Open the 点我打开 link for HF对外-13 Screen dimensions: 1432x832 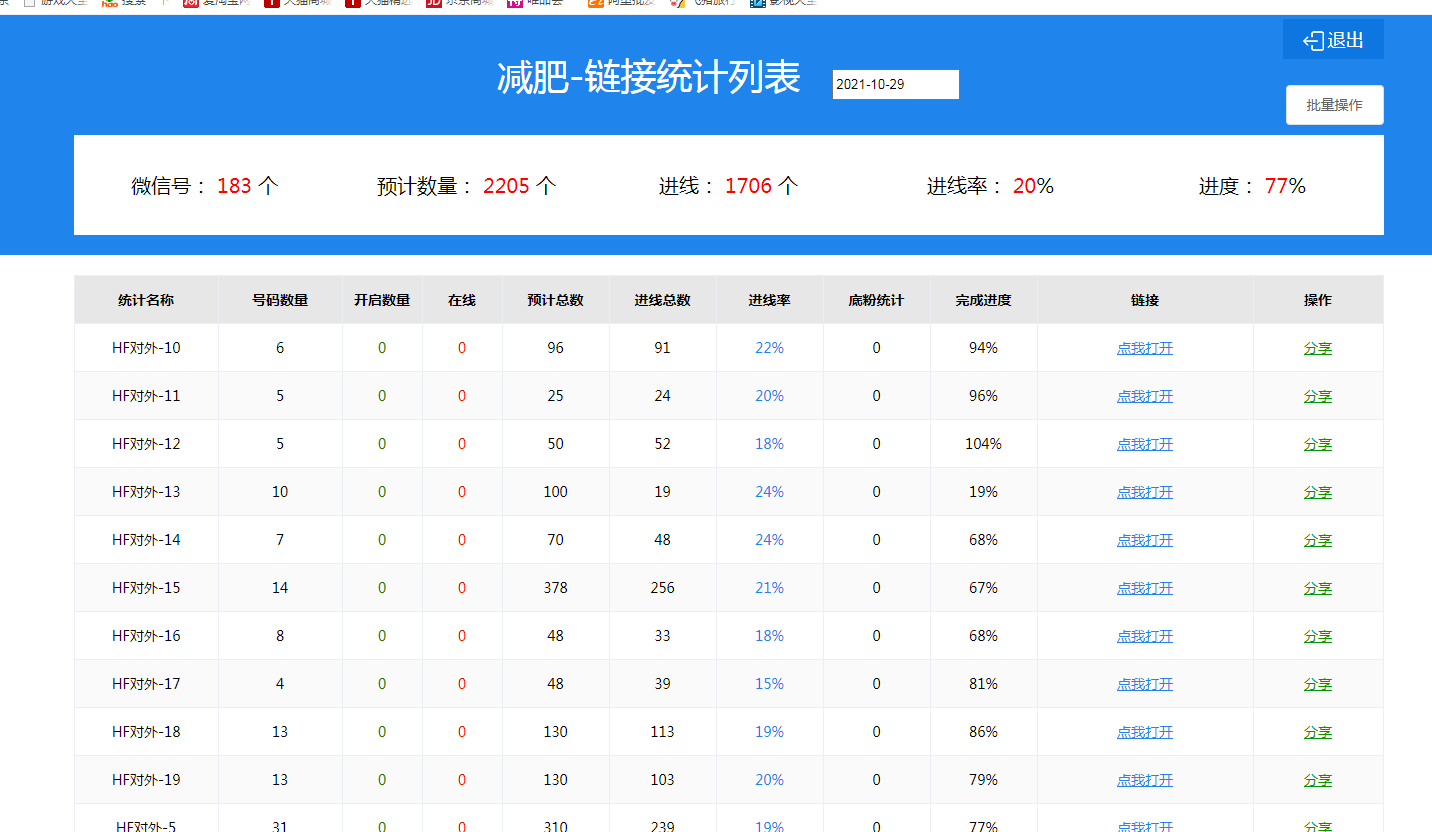point(1145,492)
